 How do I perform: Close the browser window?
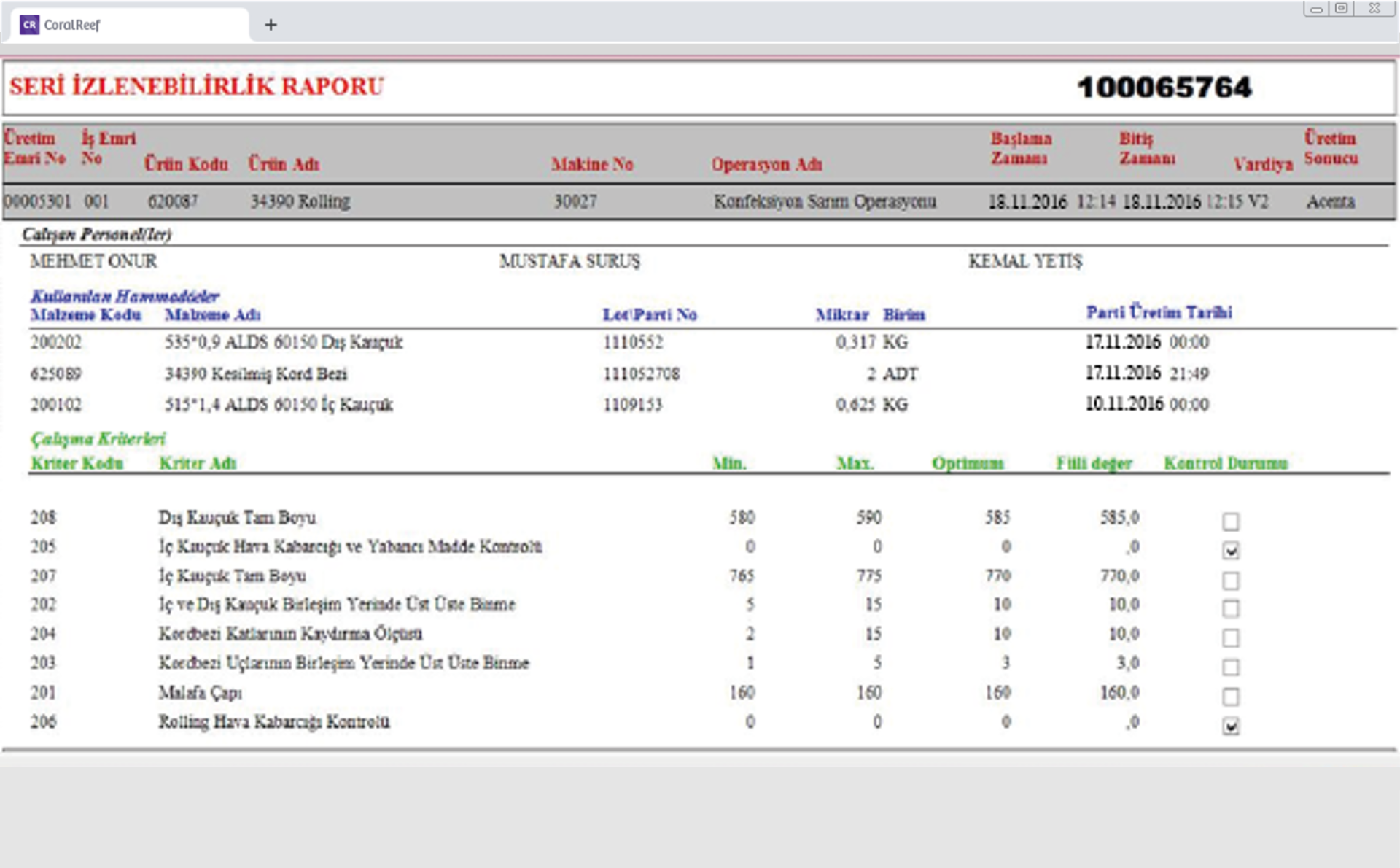coord(1374,9)
